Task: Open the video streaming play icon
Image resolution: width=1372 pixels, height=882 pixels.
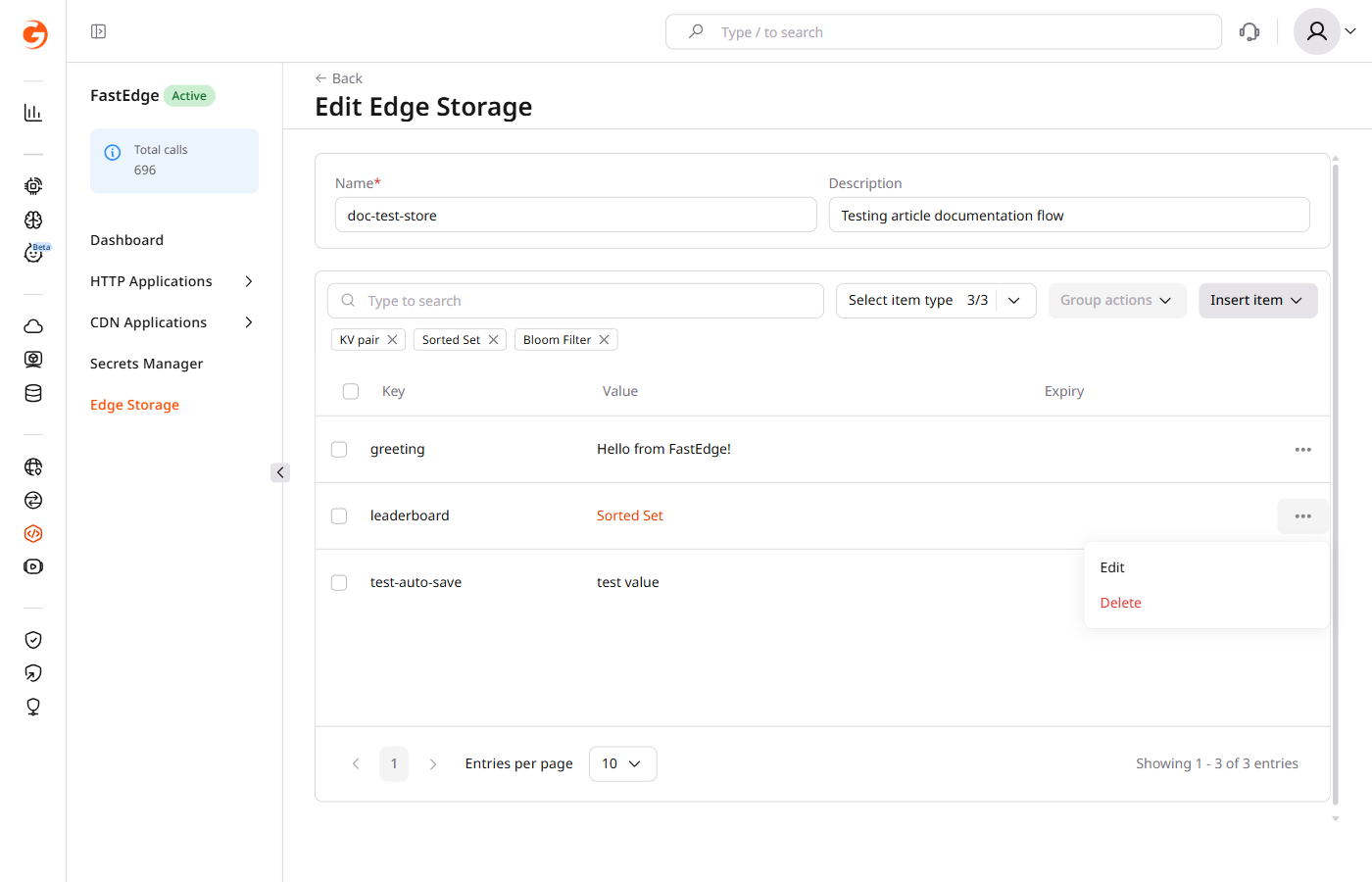Action: [x=33, y=566]
